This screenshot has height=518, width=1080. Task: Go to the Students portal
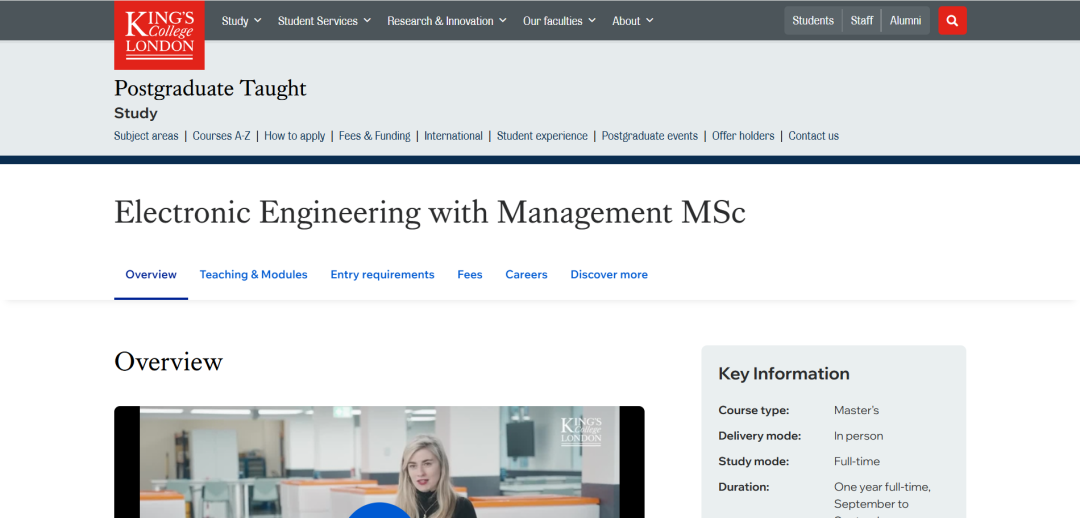[x=813, y=21]
